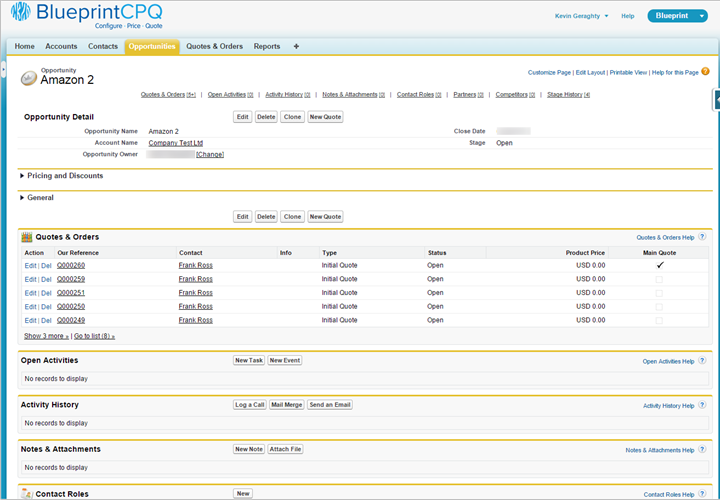Click the plus icon for all tabs

[296, 47]
